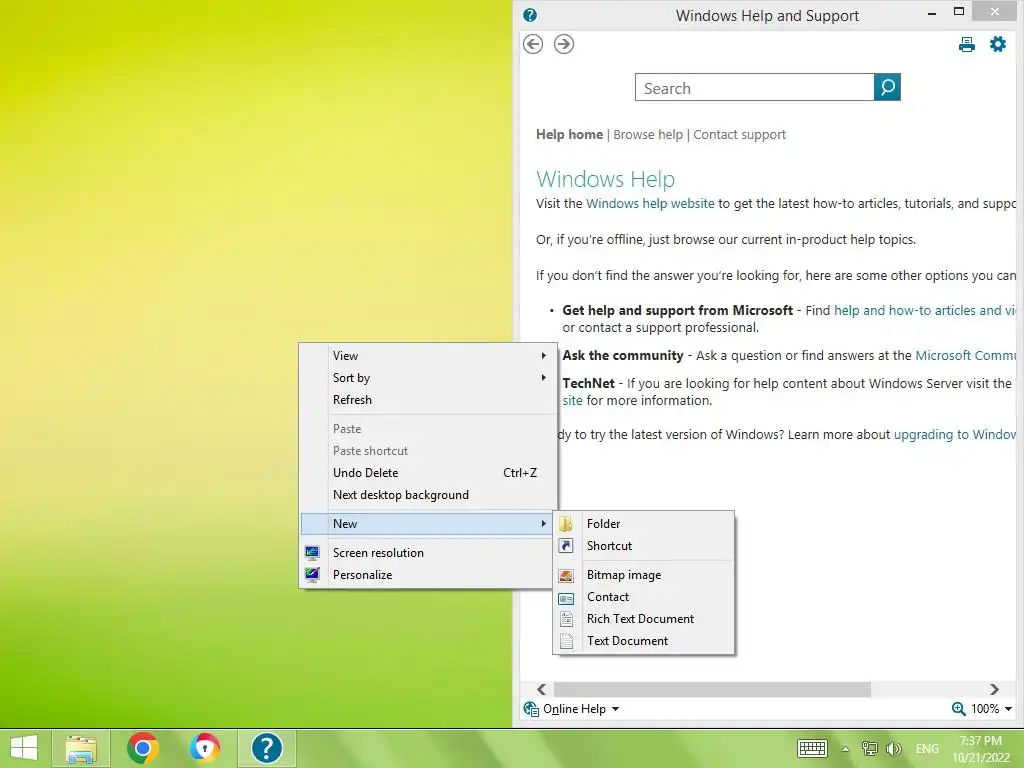Select Next desktop background
This screenshot has height=768, width=1024.
tap(426, 495)
